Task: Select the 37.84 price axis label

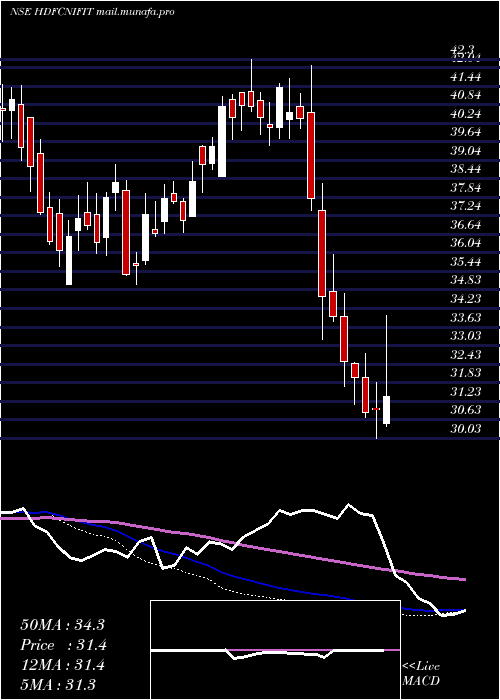Action: point(465,188)
